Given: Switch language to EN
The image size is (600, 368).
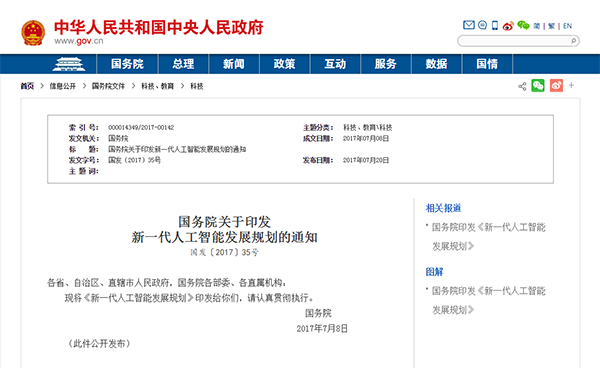Looking at the screenshot, I should (567, 26).
